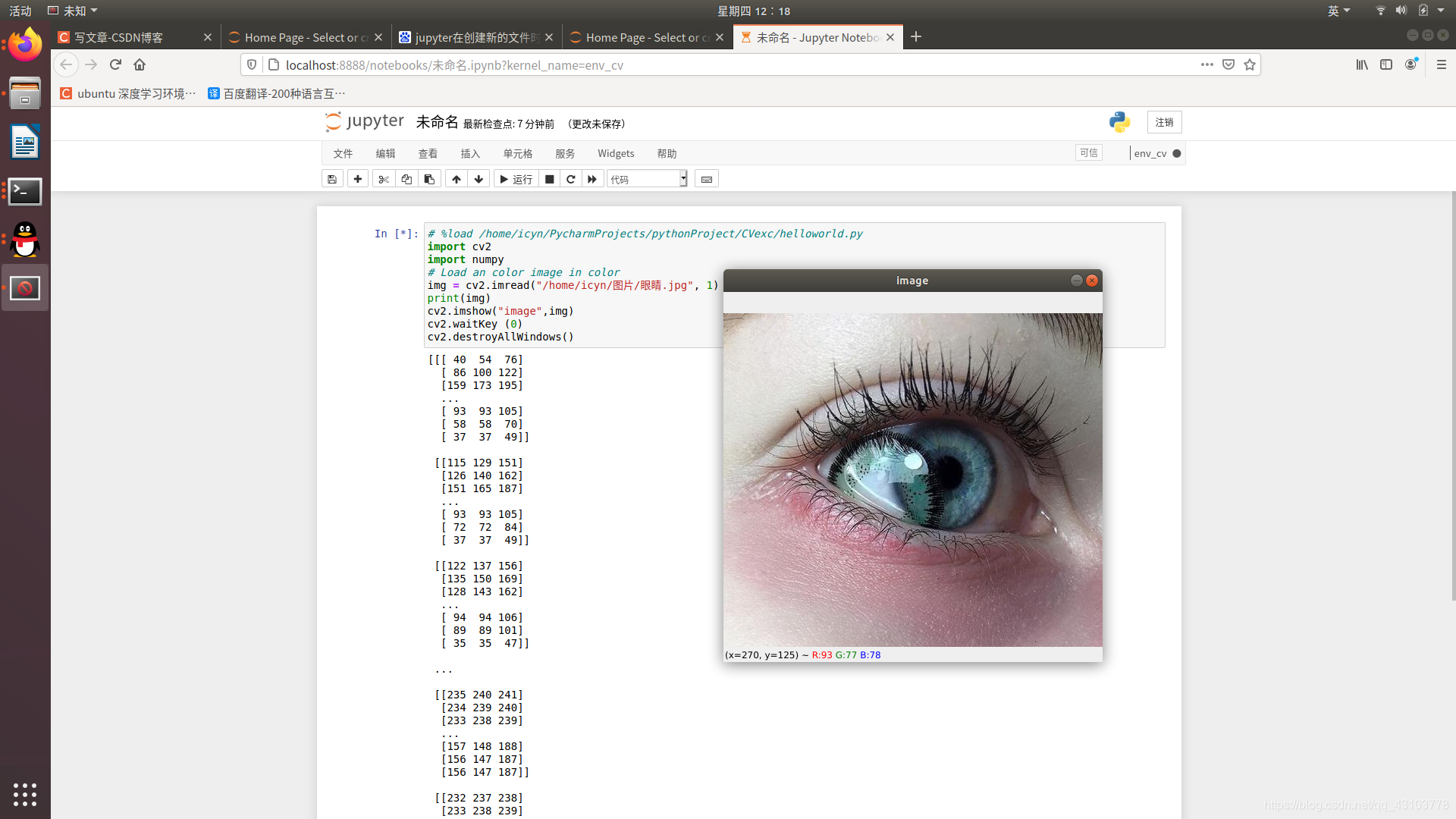Image resolution: width=1456 pixels, height=819 pixels.
Task: Open the input language dropdown in top bar
Action: [1338, 11]
